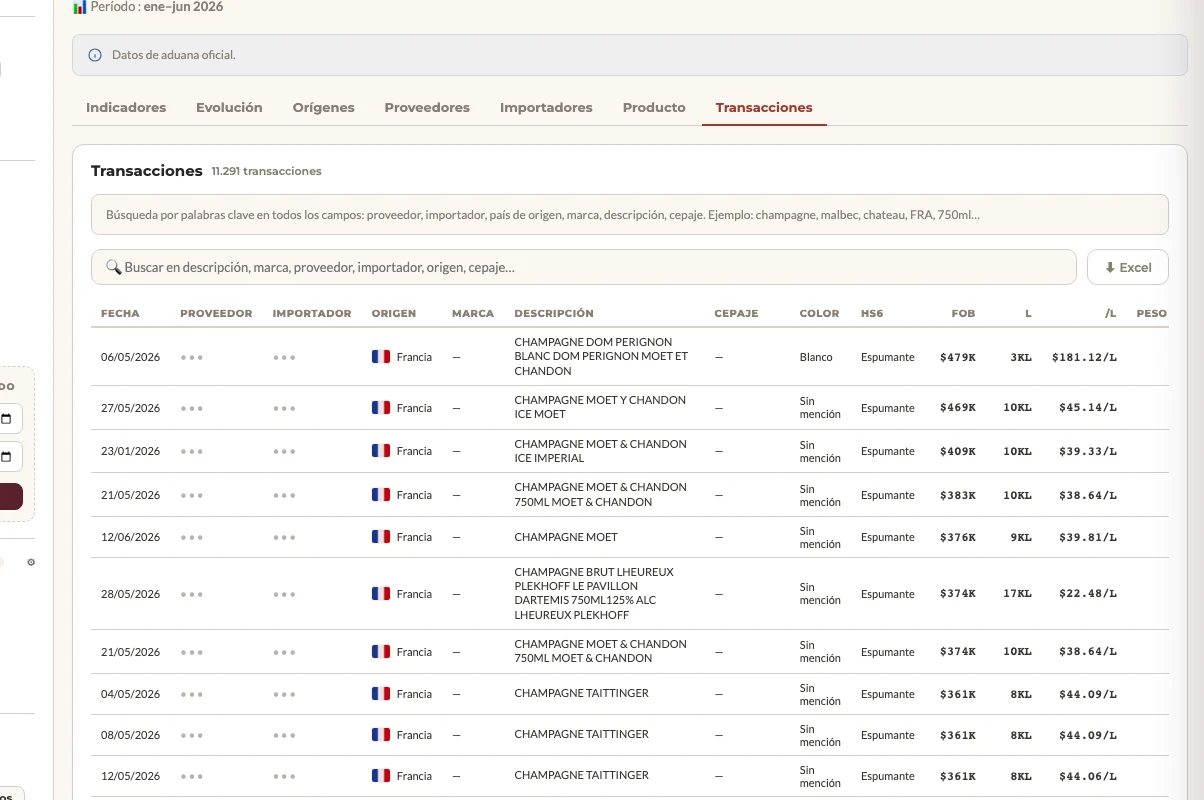The height and width of the screenshot is (800, 1204).
Task: Click the CEPAJE column header
Action: (736, 313)
